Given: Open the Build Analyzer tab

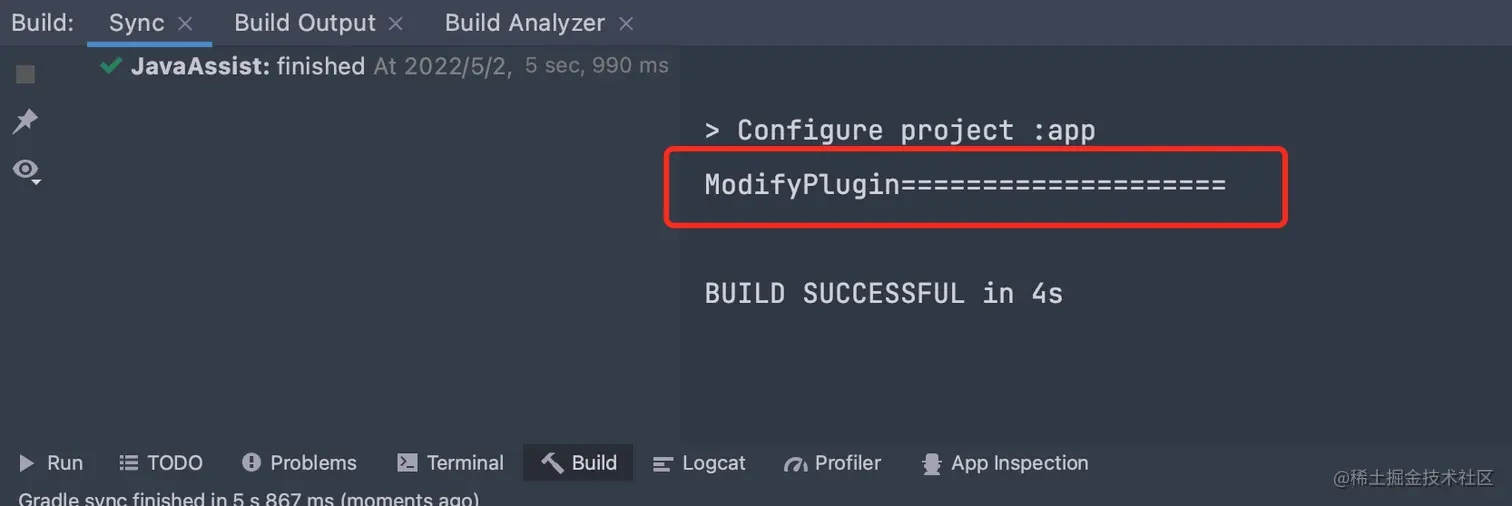Looking at the screenshot, I should pos(525,23).
